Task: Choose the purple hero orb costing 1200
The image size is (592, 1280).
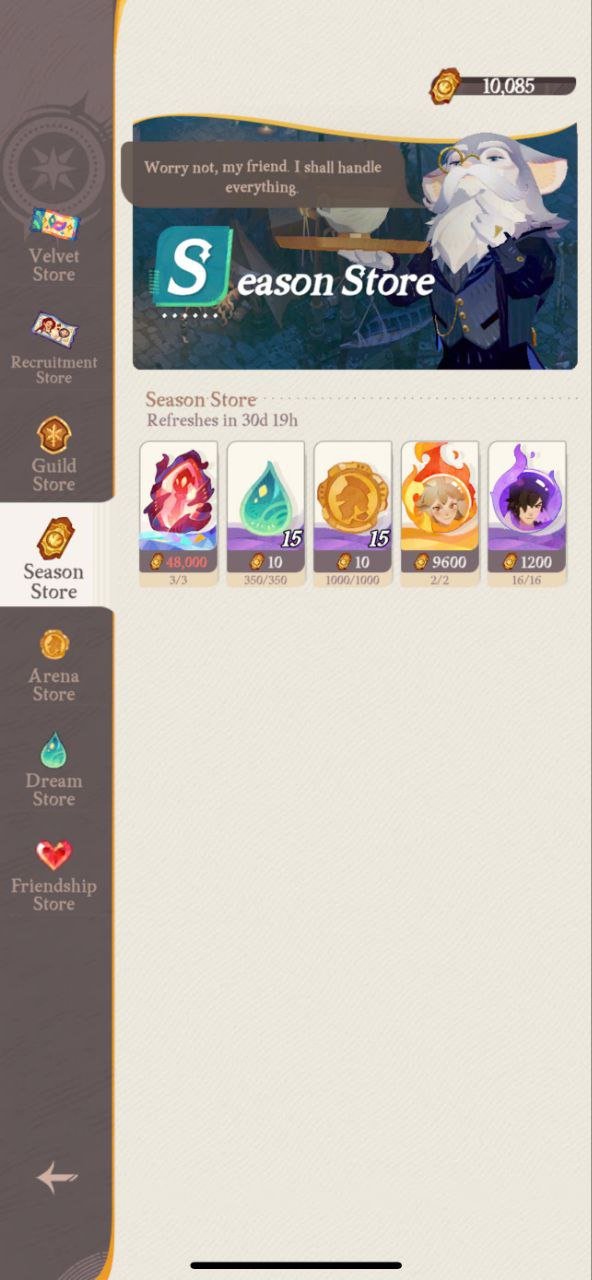Action: pyautogui.click(x=527, y=514)
